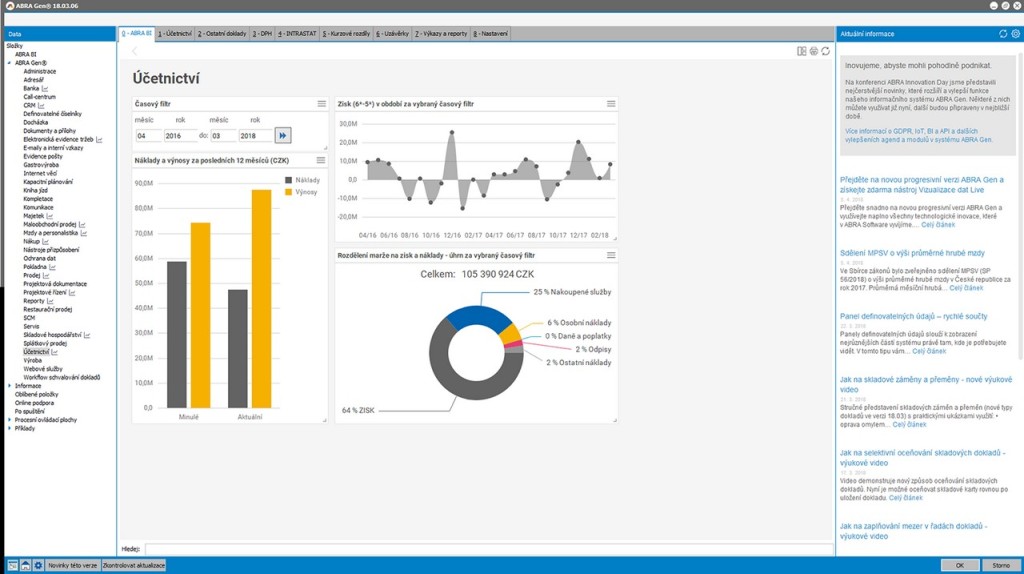Click the chart icon next to Banka
Screen dimensions: 1024x574
coord(44,88)
